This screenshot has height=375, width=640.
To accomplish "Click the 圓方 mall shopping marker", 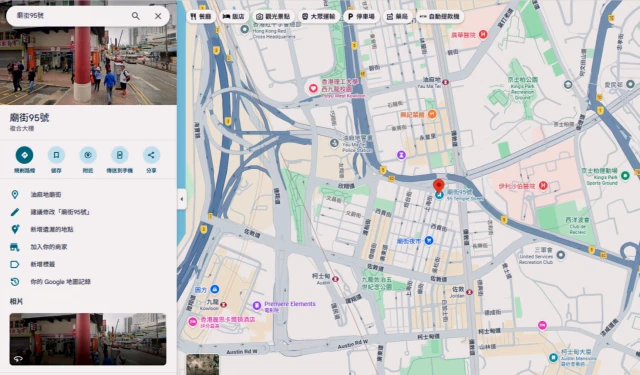I will pos(215,289).
